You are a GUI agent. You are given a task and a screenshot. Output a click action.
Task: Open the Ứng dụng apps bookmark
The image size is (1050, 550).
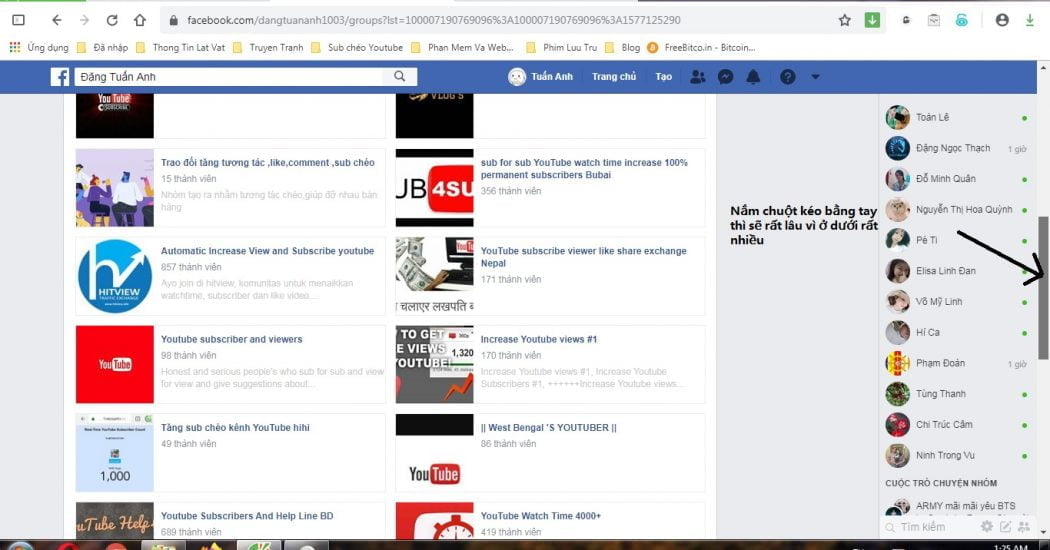[39, 48]
